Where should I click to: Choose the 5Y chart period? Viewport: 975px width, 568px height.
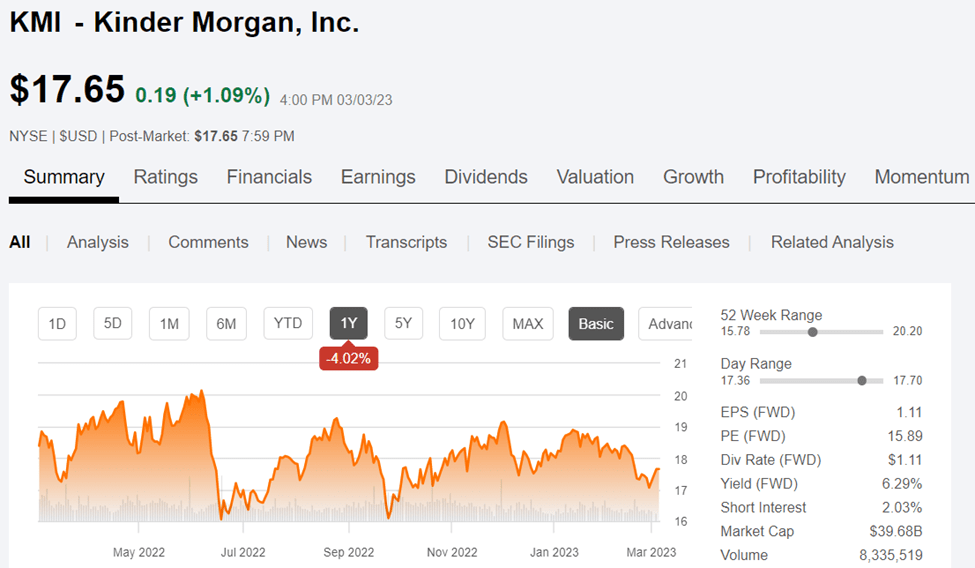coord(403,323)
